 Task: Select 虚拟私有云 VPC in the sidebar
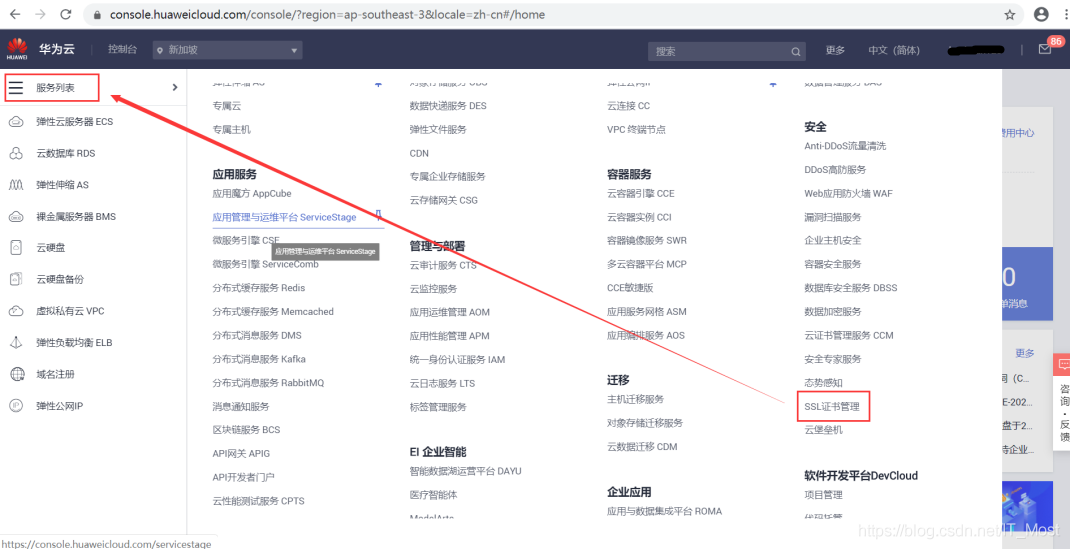(70, 311)
